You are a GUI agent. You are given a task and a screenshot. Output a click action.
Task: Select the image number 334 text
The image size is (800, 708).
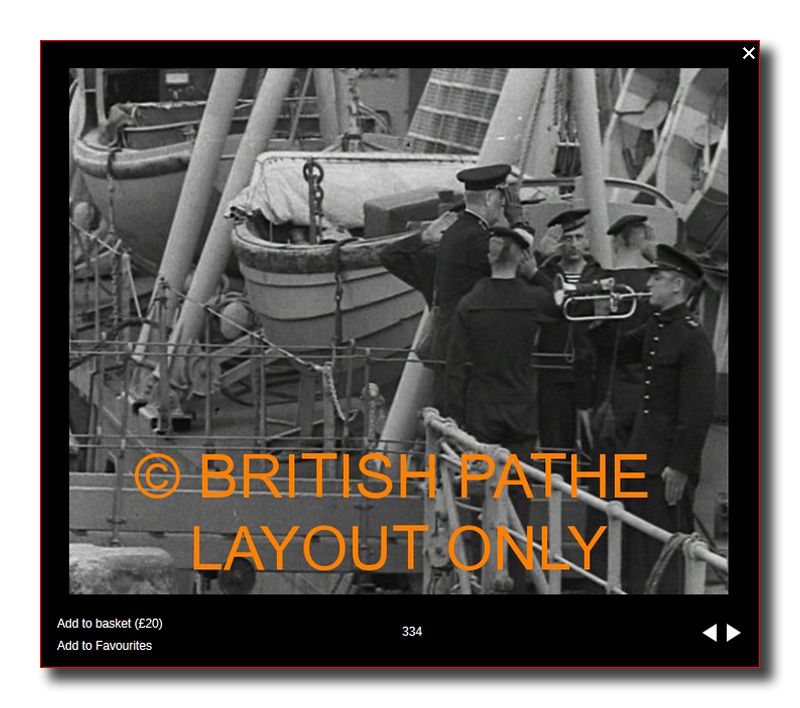pos(412,631)
